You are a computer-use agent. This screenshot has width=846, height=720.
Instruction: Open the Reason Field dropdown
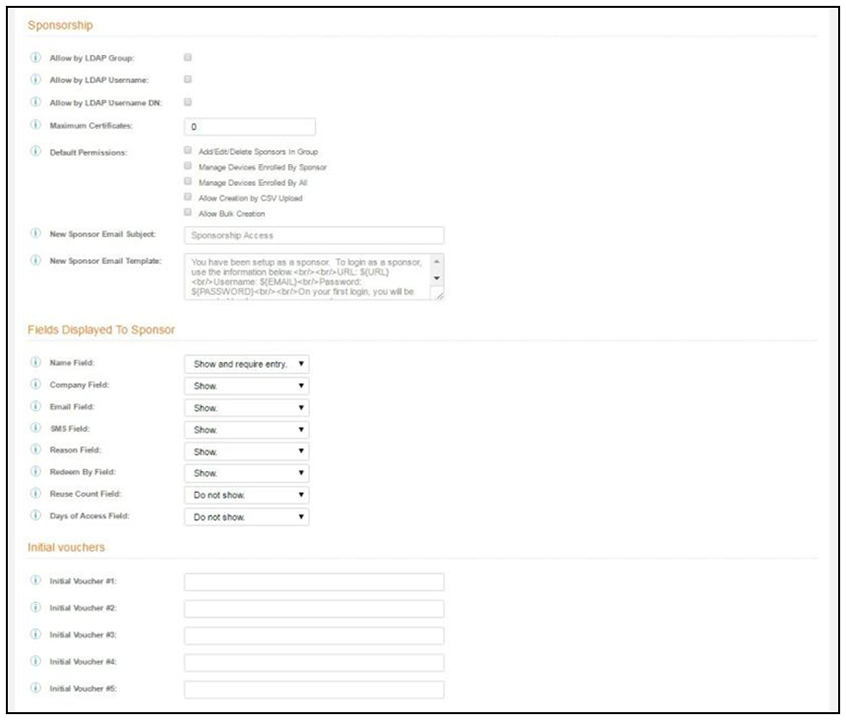[247, 451]
